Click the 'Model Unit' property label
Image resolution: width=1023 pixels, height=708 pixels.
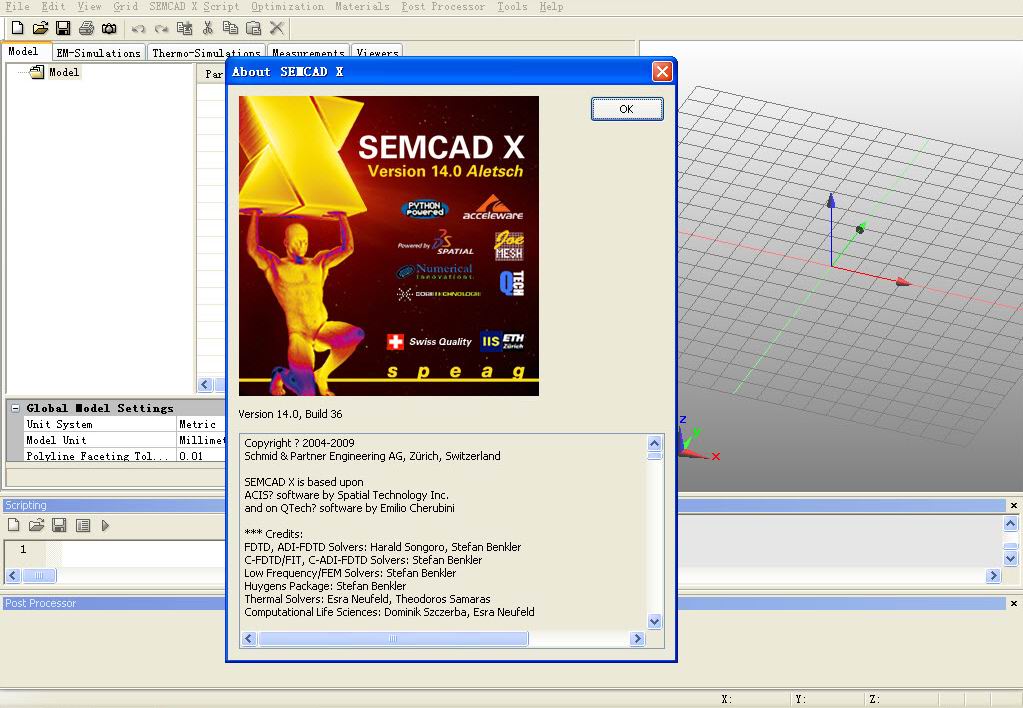56,440
